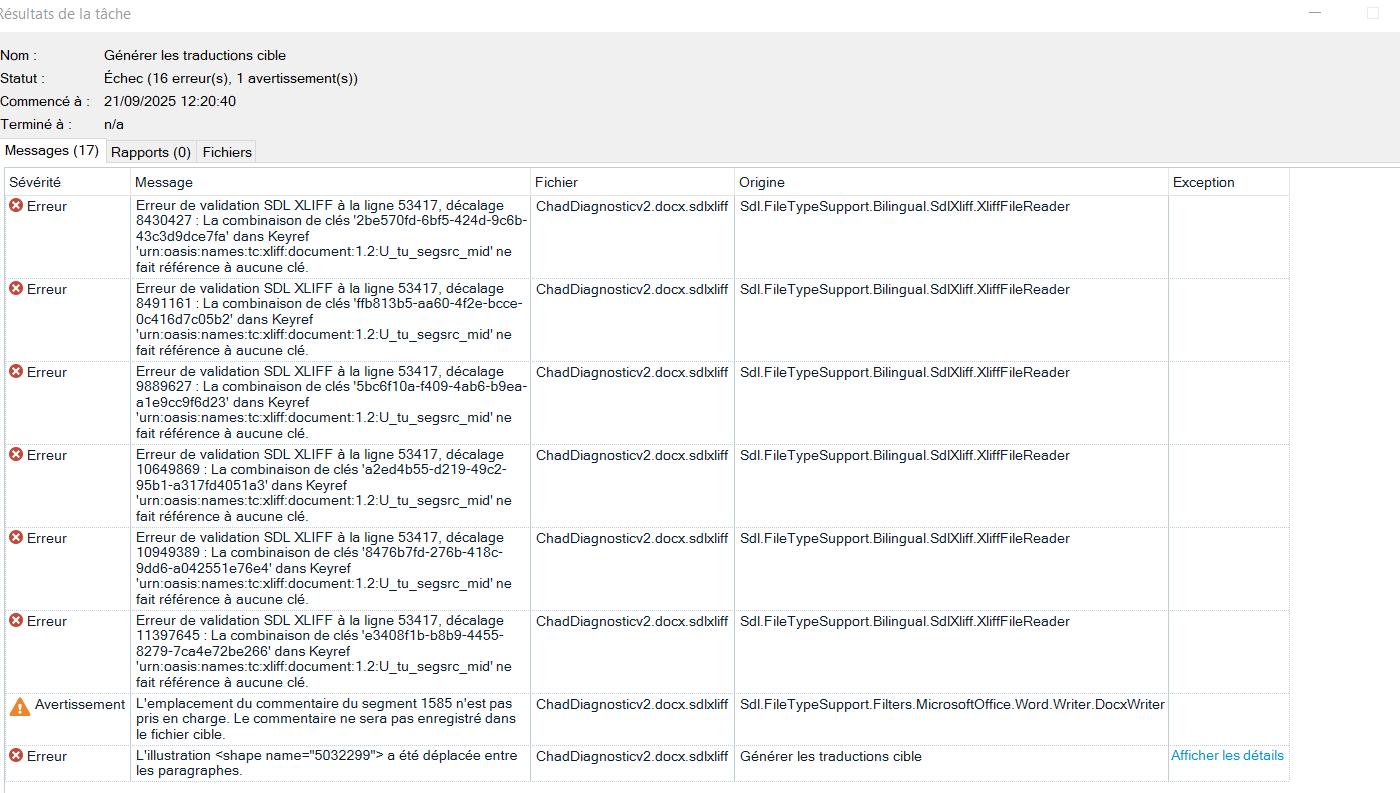Click the error icon on the illustration shape row

pyautogui.click(x=14, y=756)
